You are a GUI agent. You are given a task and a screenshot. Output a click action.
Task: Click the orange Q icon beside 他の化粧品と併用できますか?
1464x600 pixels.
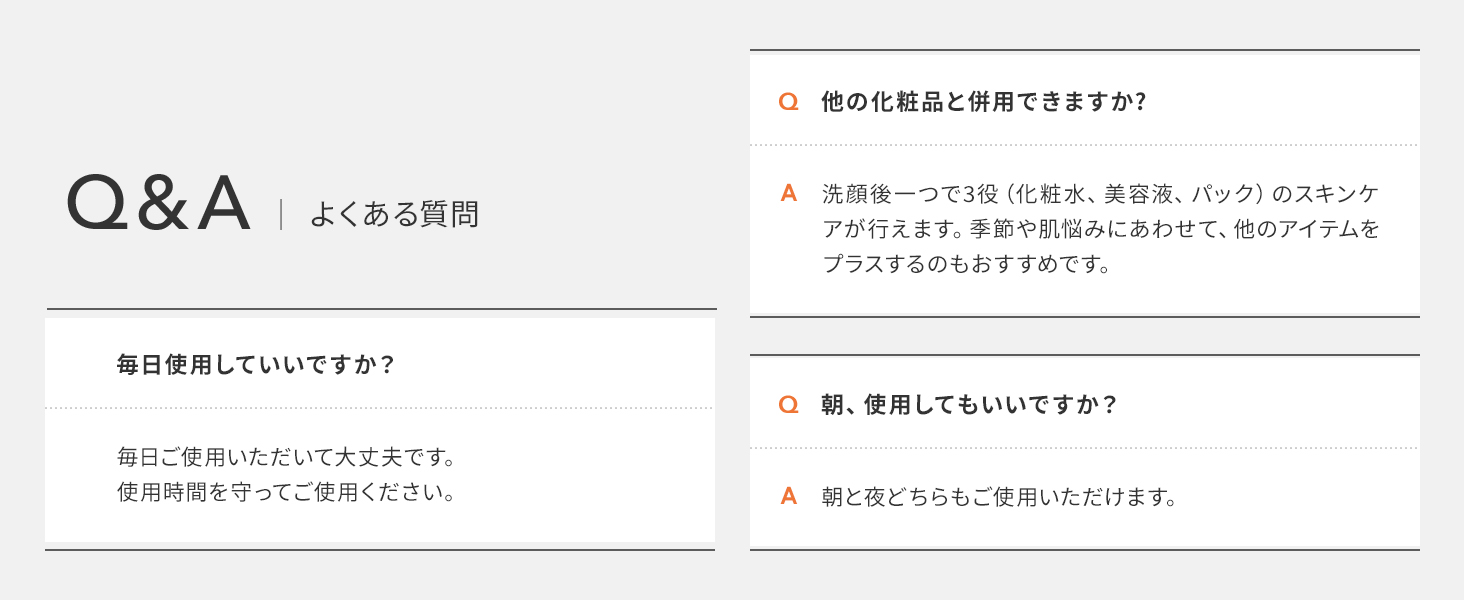point(788,102)
